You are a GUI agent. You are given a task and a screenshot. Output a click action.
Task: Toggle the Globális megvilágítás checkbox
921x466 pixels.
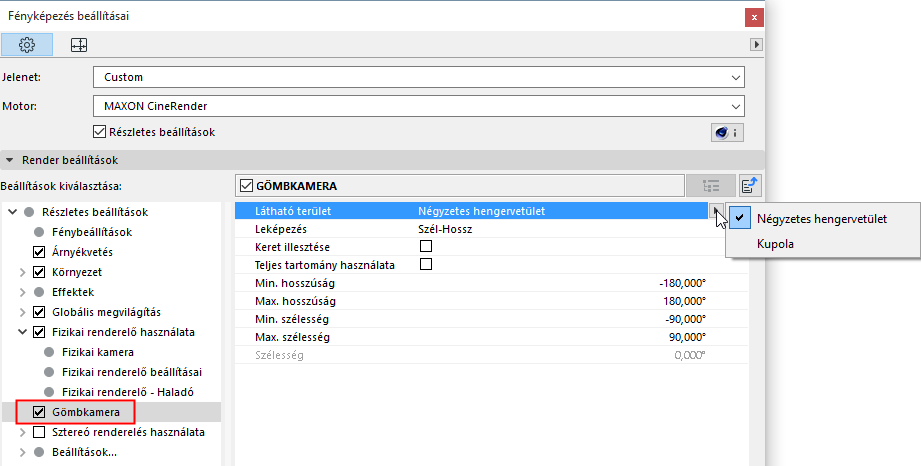[x=39, y=312]
